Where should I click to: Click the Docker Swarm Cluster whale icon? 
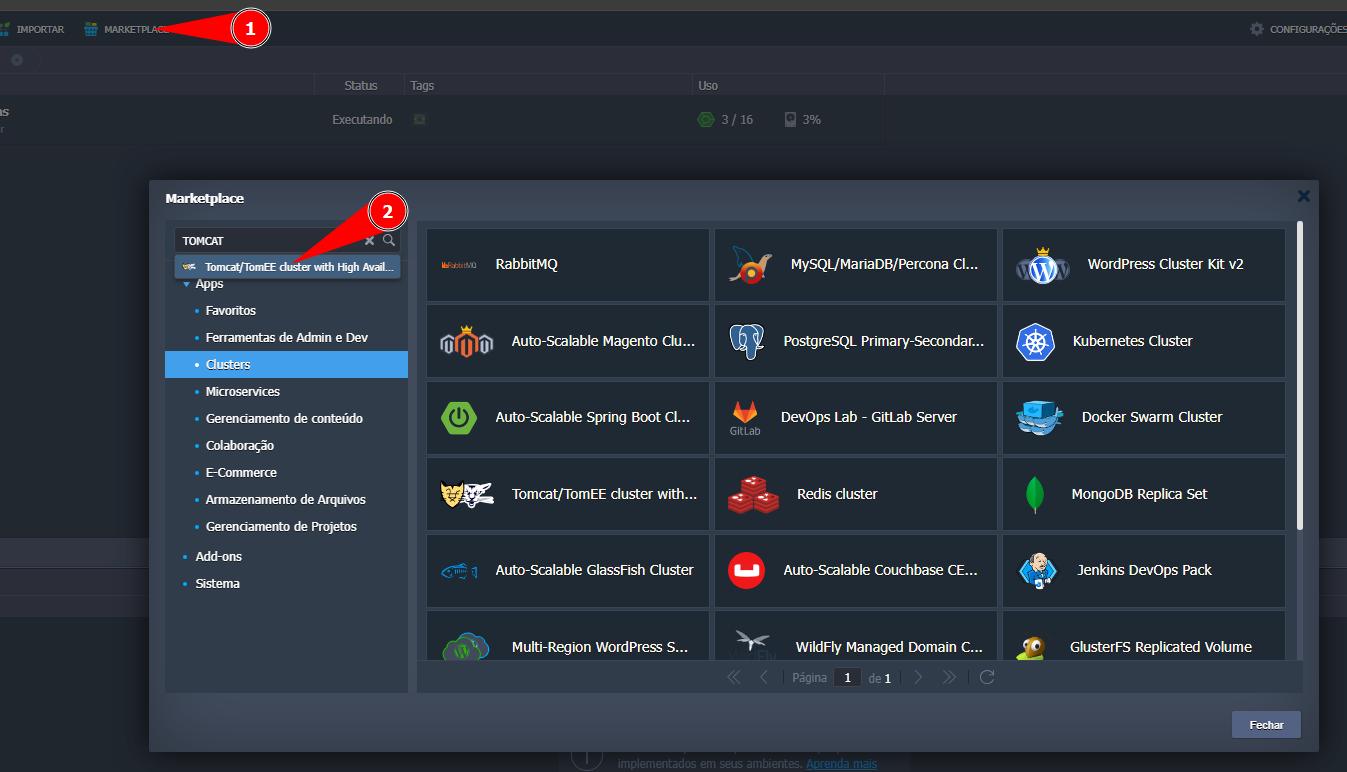tap(1039, 418)
